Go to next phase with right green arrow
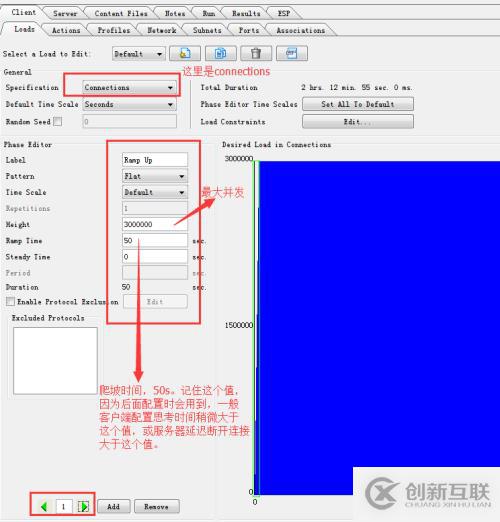This screenshot has height=522, width=500. (x=83, y=507)
